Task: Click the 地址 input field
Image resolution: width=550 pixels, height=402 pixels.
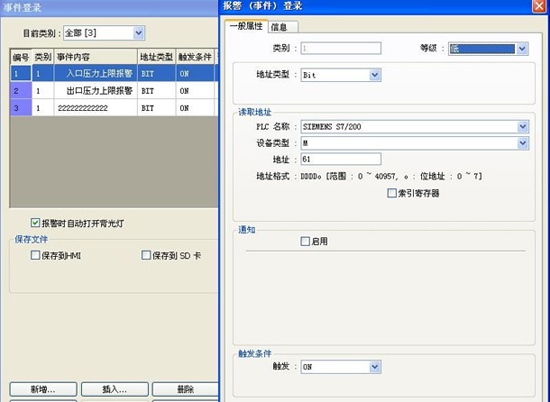Action: tap(341, 159)
